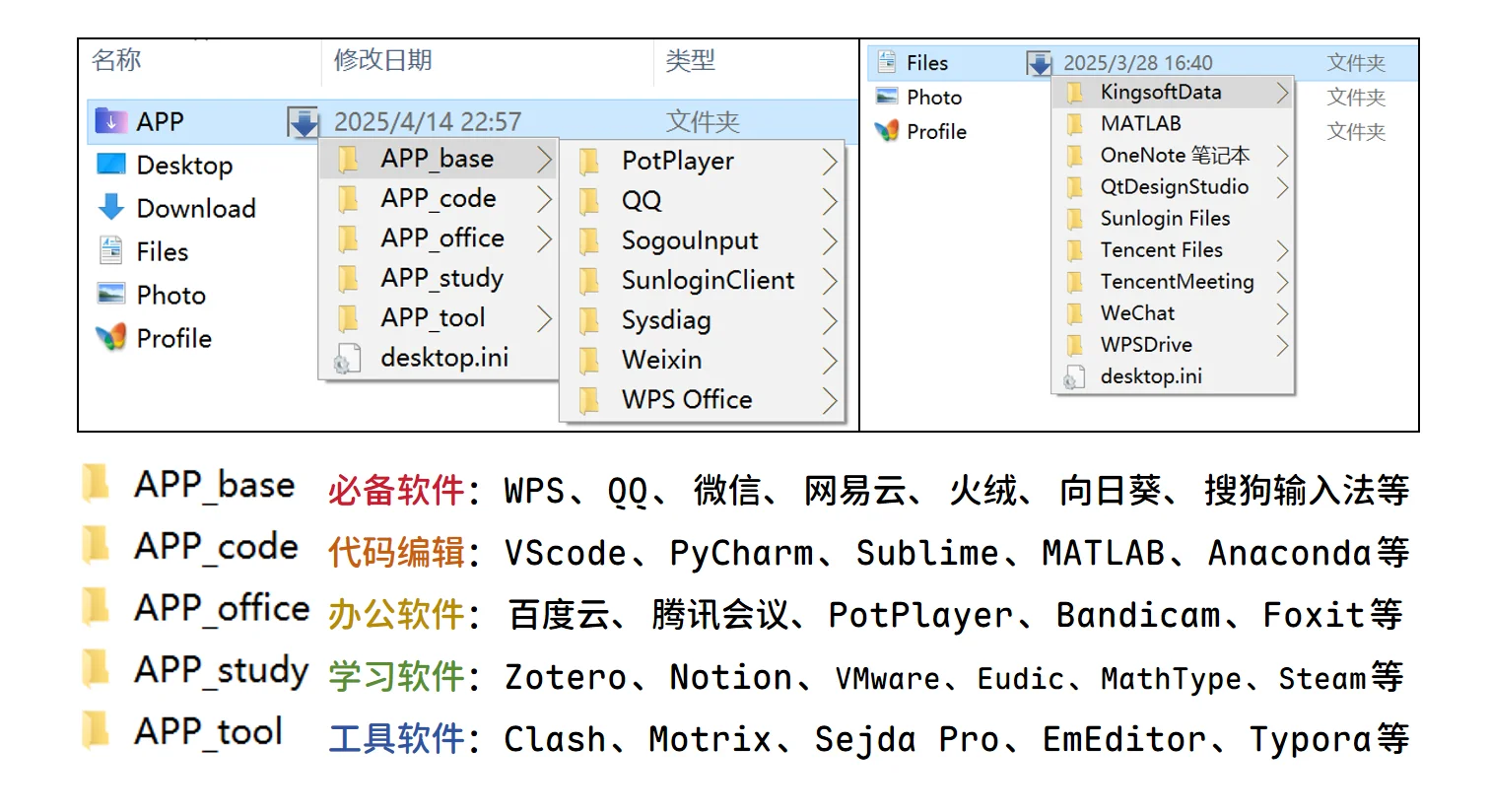Click the APP_base folder icon in the APP submenu
The image size is (1490, 812).
pyautogui.click(x=348, y=159)
